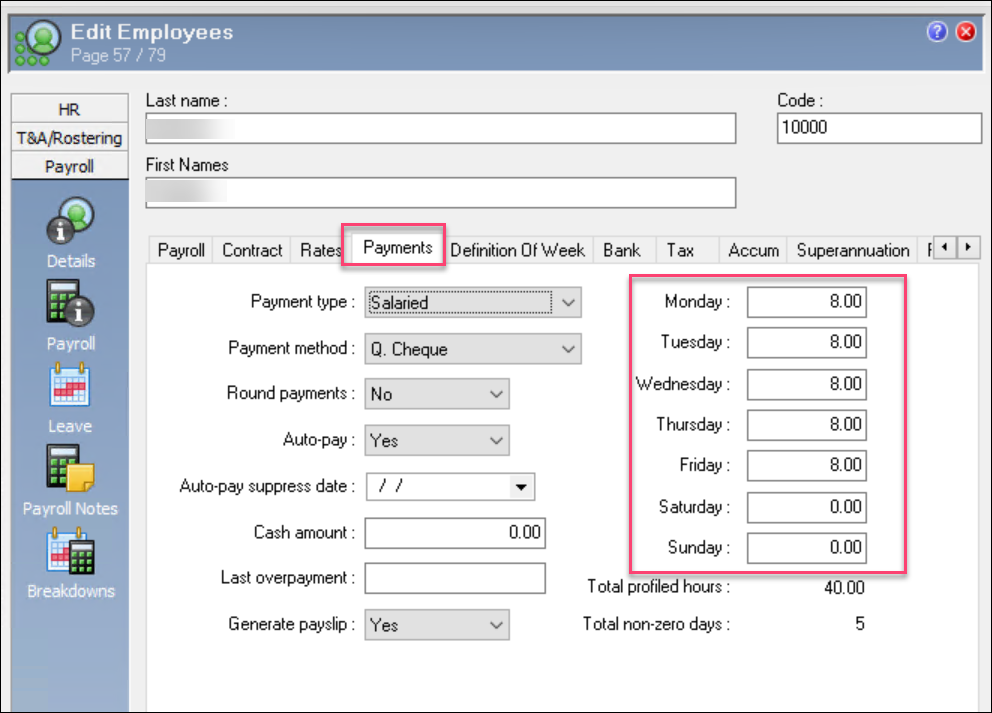Open the Auto-pay suppress date picker arrow
The image size is (992, 713).
point(521,487)
